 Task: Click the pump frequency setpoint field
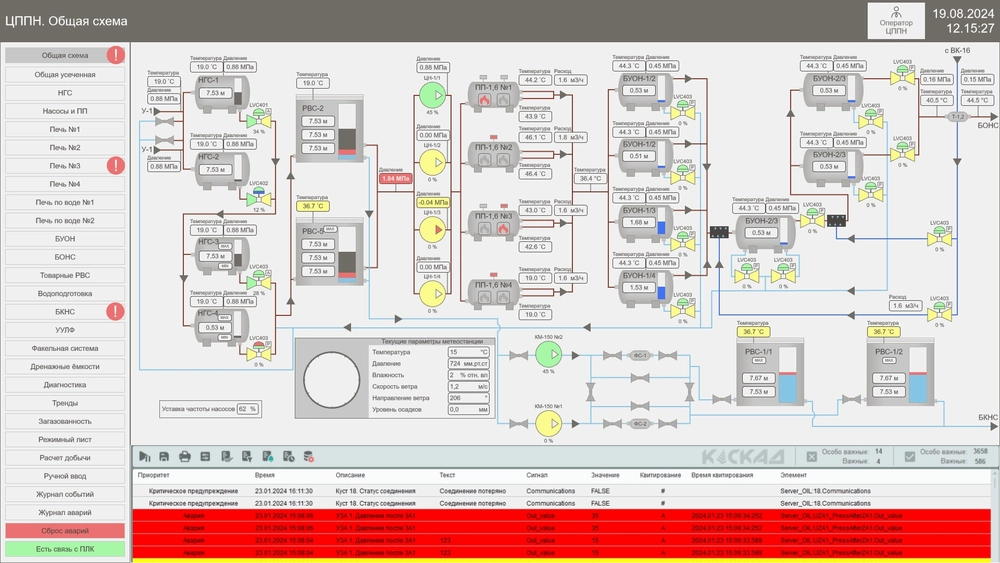click(246, 409)
